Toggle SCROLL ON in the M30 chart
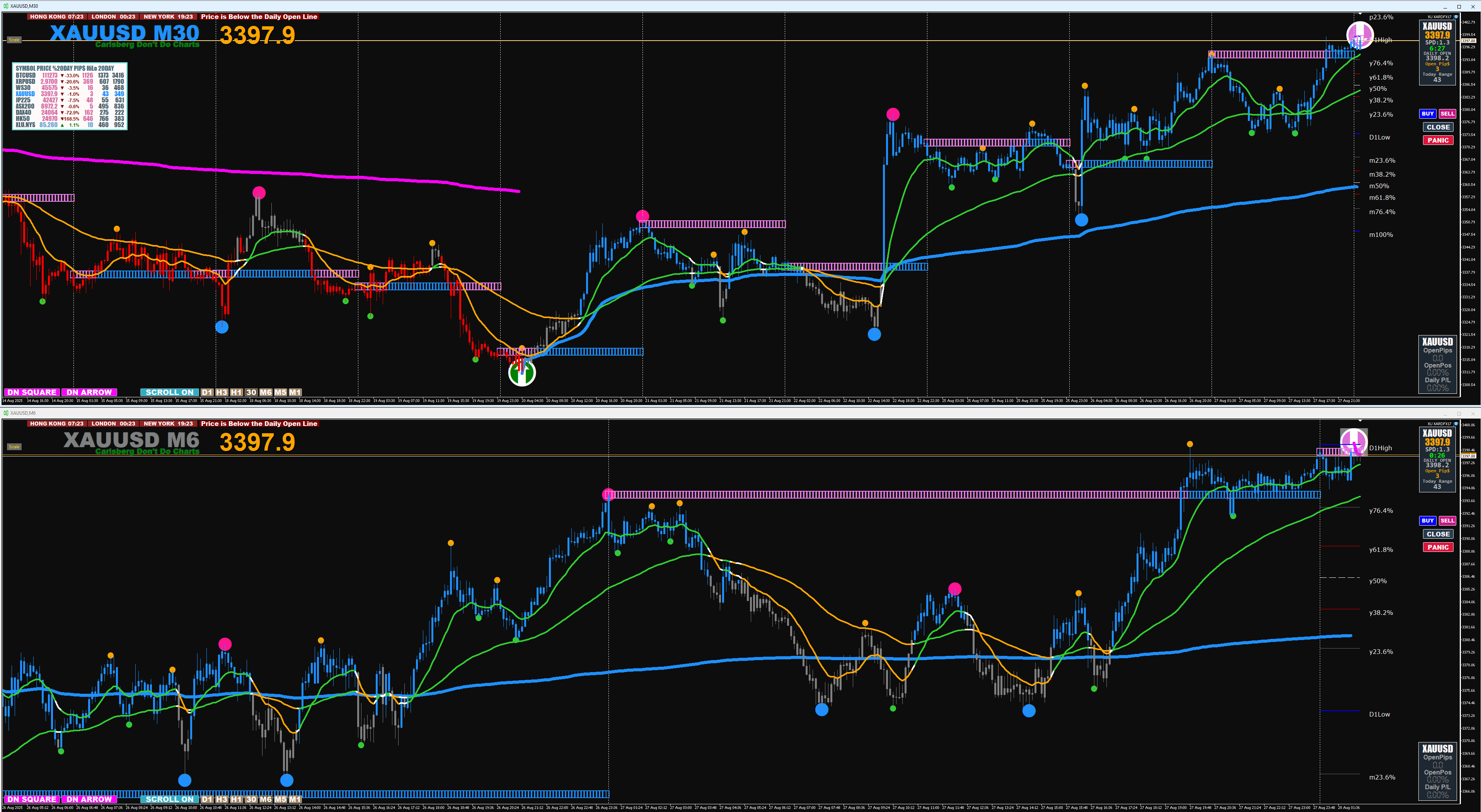1481x812 pixels. [x=169, y=393]
